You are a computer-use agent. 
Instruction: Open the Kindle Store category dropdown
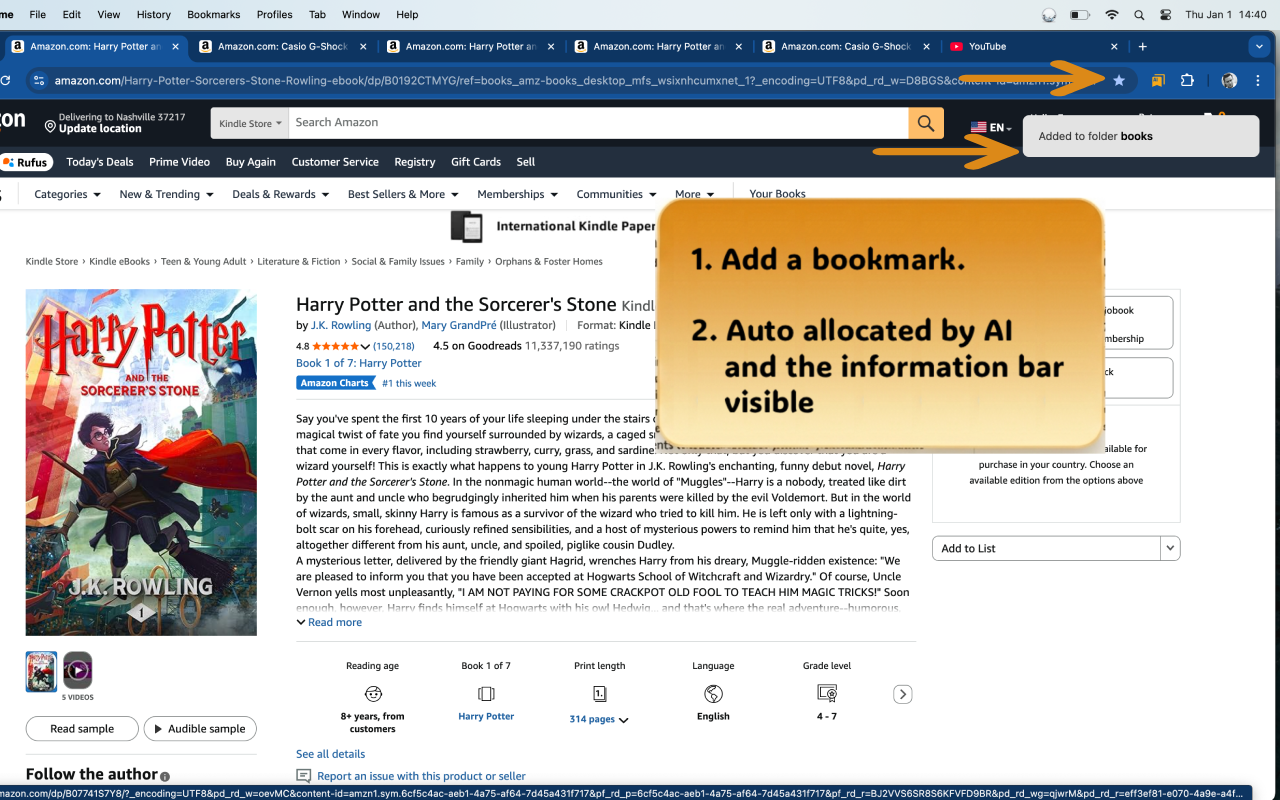(249, 123)
